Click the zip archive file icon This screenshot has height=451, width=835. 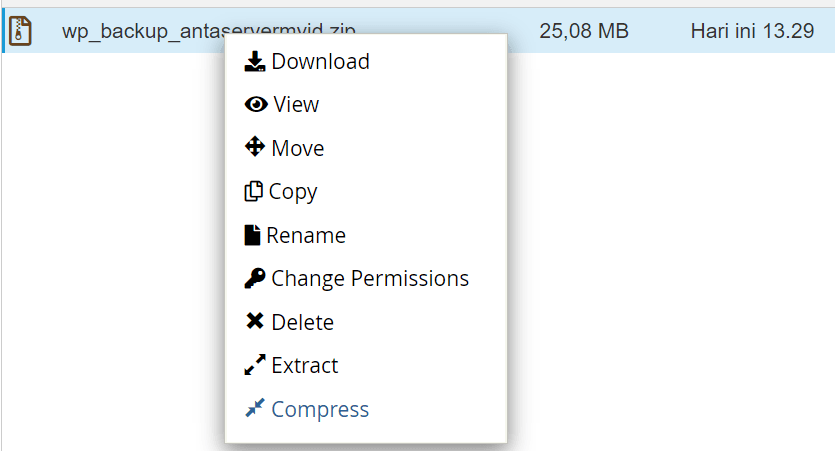click(x=20, y=31)
